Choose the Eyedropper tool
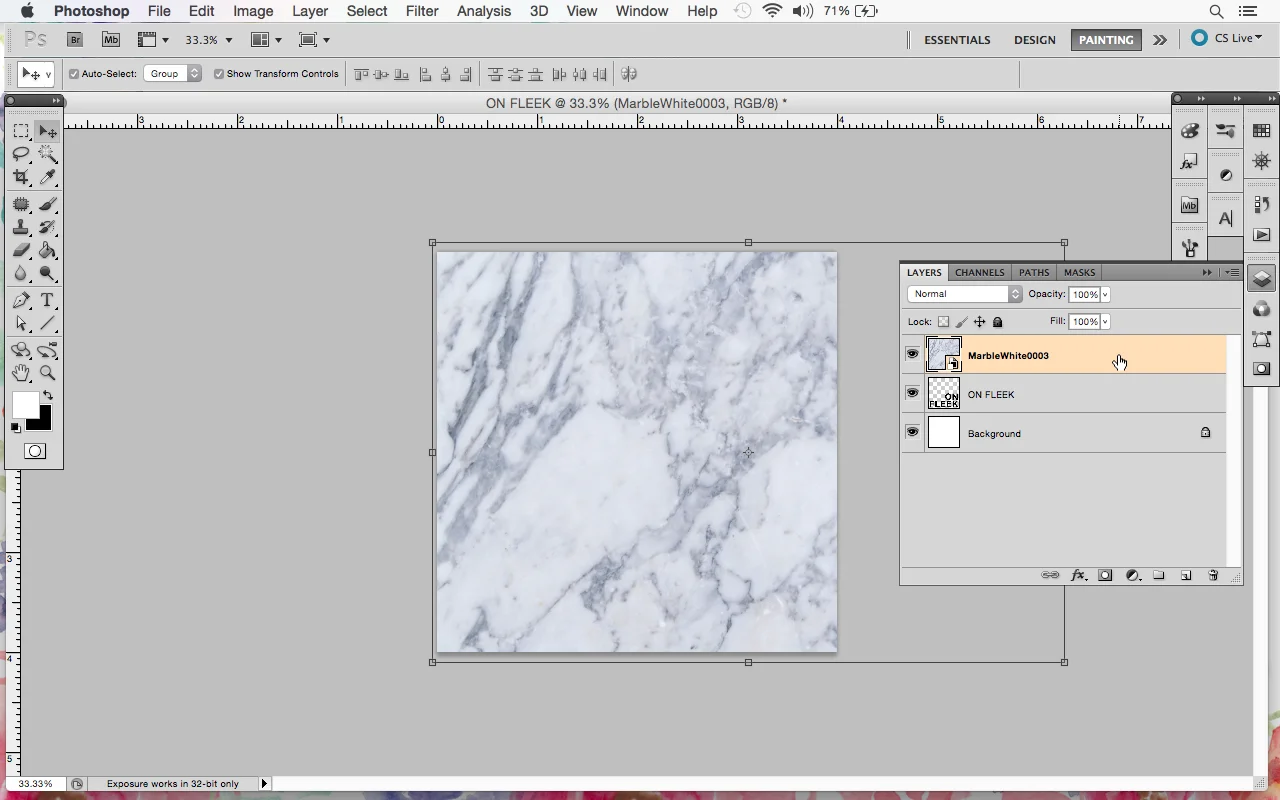The image size is (1280, 800). [x=47, y=178]
